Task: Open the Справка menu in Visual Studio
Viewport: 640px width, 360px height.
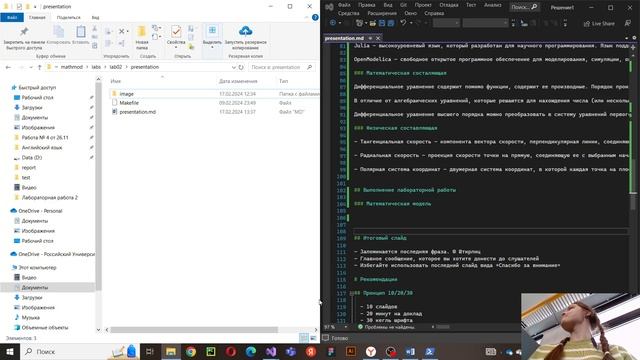Action: (x=434, y=13)
